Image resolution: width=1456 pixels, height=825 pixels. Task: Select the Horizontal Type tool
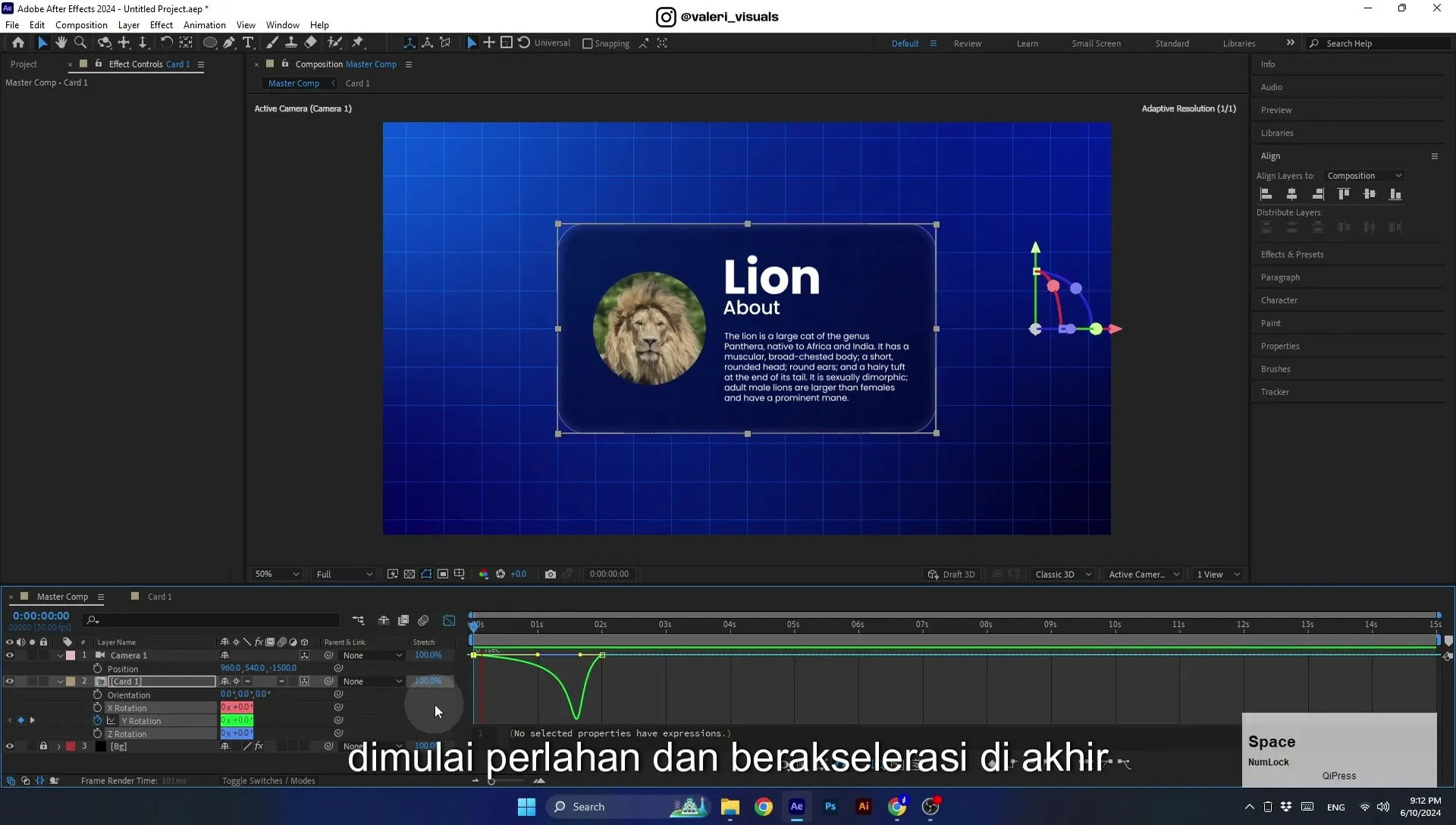[248, 43]
